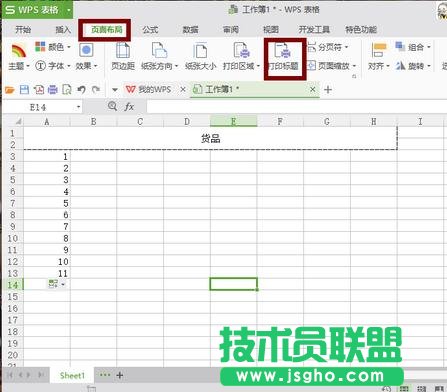This screenshot has height=392, width=447.
Task: Open the sheet list ellipsis button
Action: tap(105, 375)
